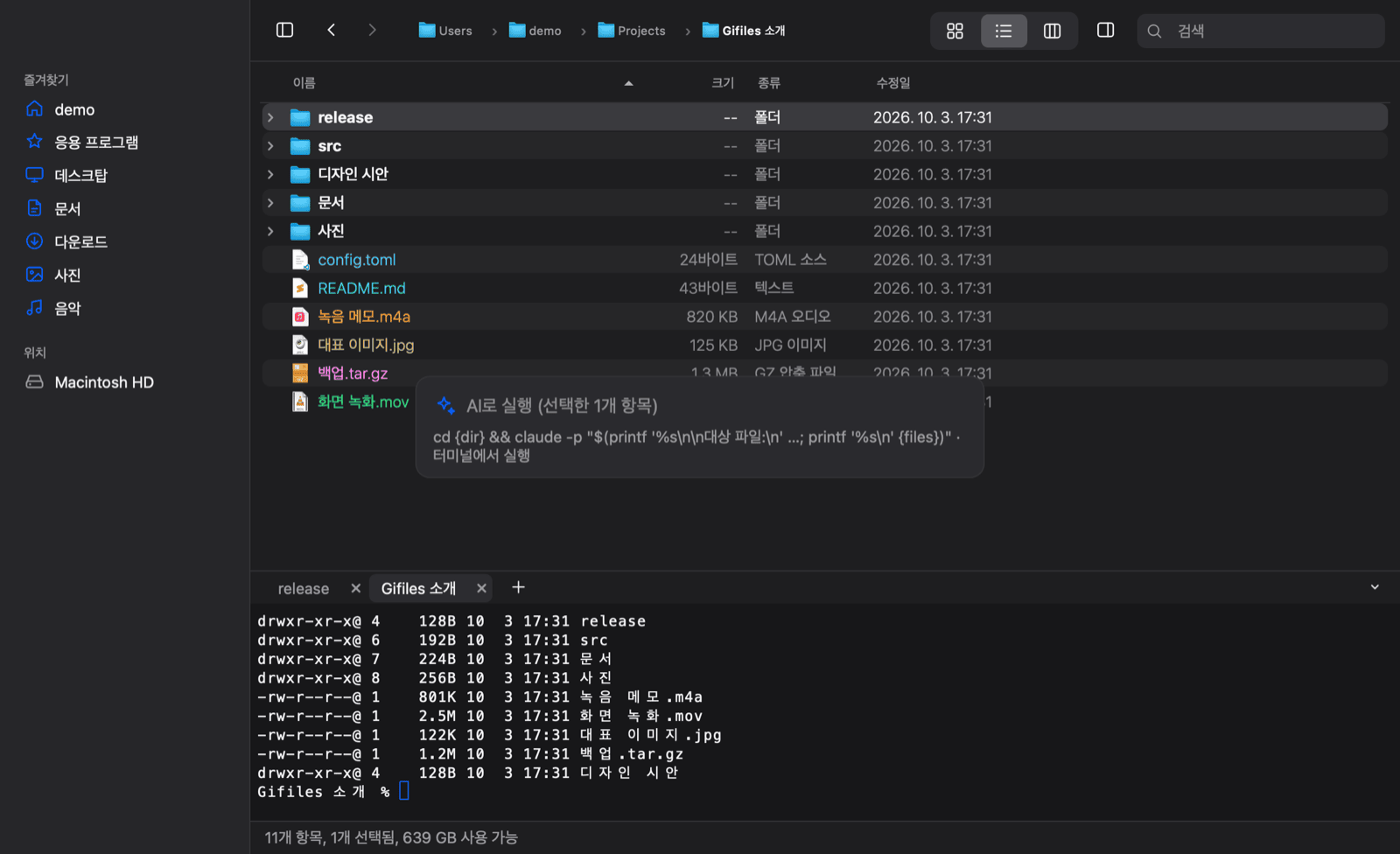Toggle the sidebar panel icon

coord(284,30)
